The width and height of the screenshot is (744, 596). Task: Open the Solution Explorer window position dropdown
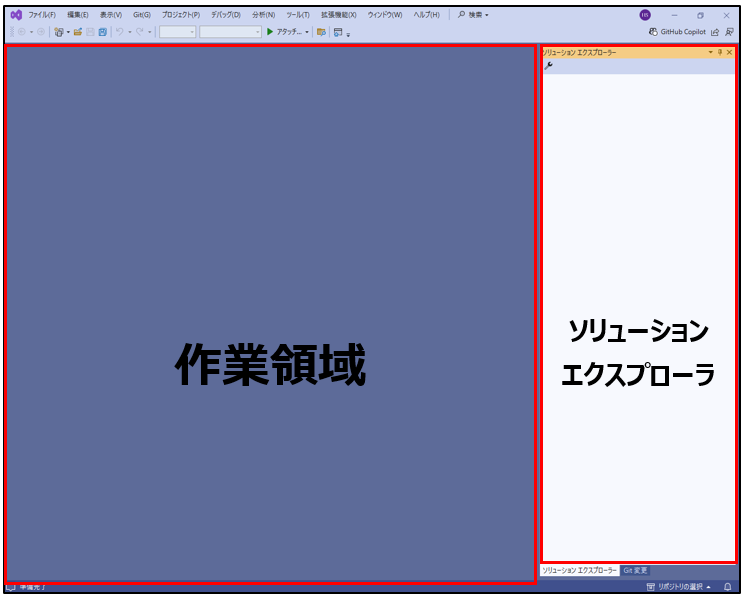tap(710, 51)
